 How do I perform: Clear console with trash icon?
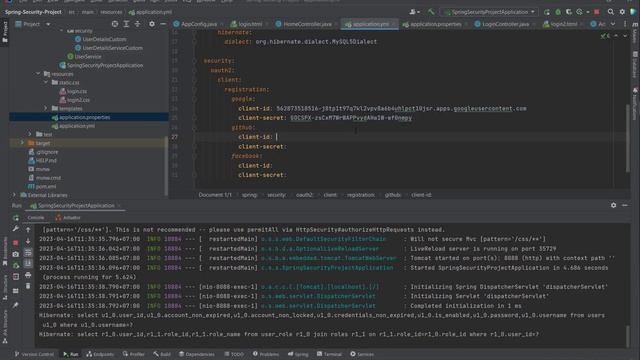pyautogui.click(x=28, y=286)
